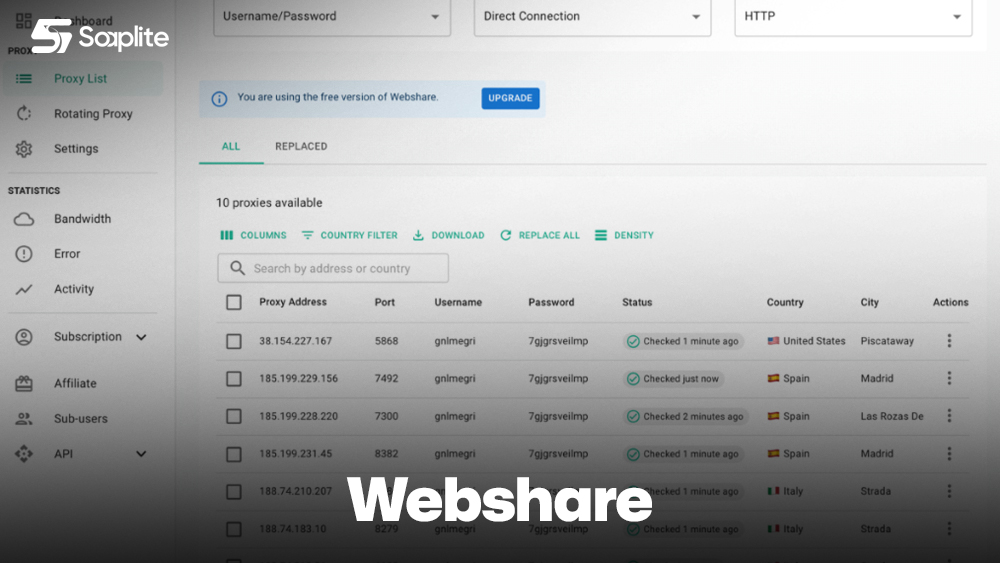Click the Error statistics icon

point(24,254)
